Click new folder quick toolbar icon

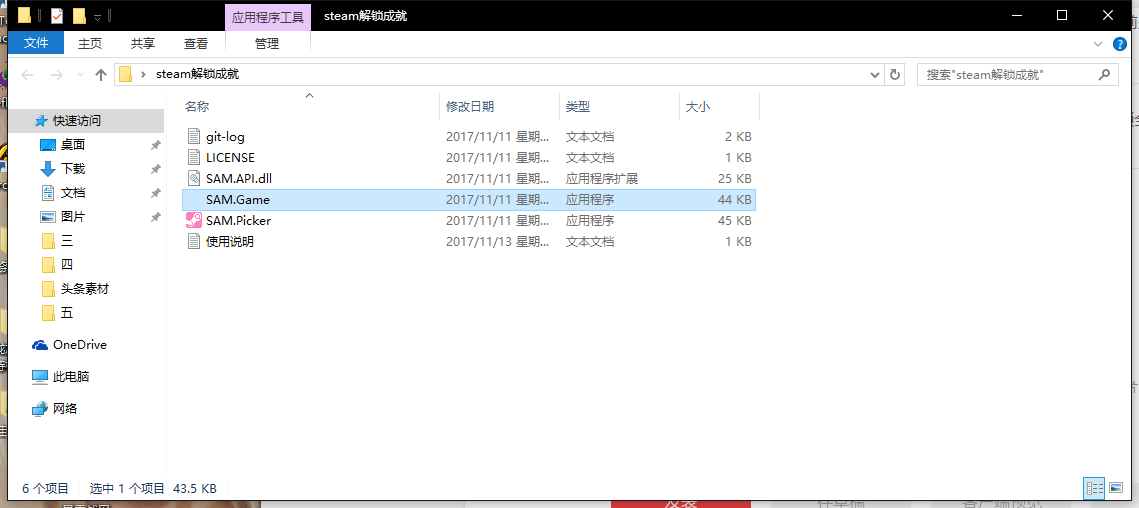coord(79,15)
